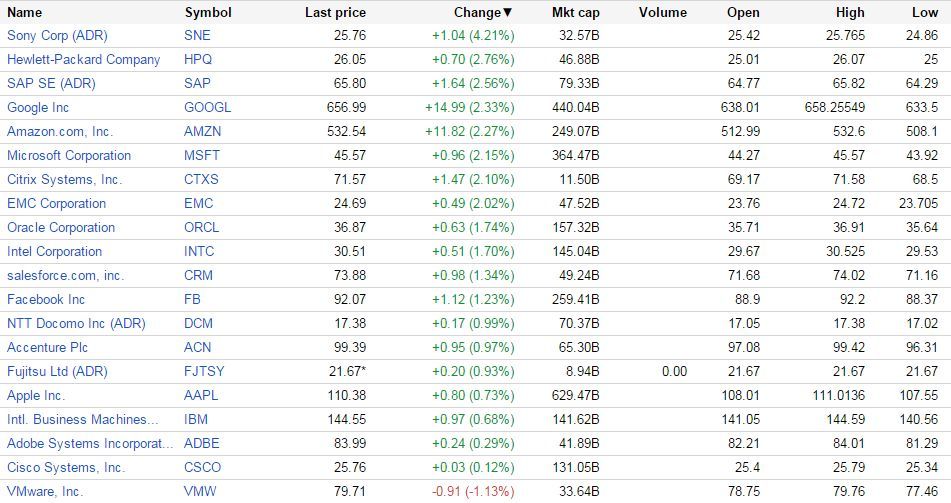Sort by the Symbol column header
951x503 pixels.
208,13
